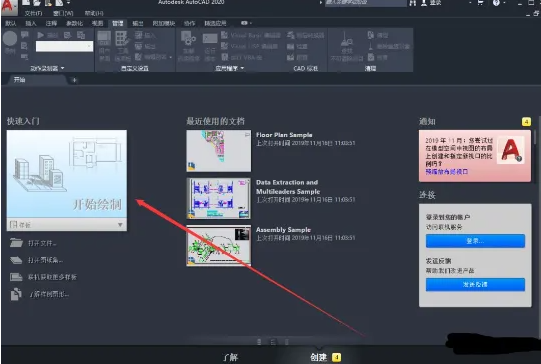Expand the 应用程序 panel arrow
The height and width of the screenshot is (364, 541).
[242, 68]
